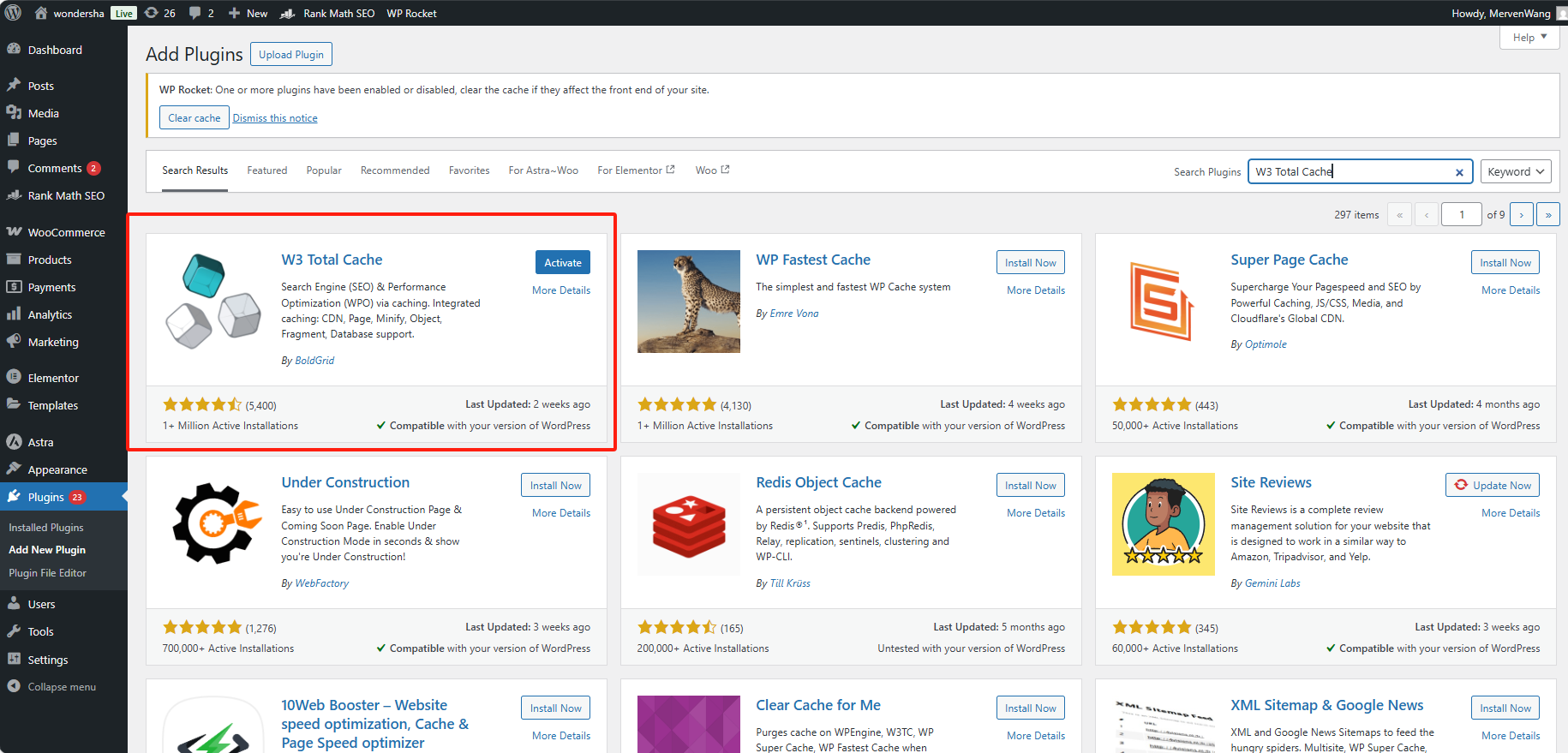Activate the W3 Total Cache plugin
This screenshot has width=1568, height=753.
click(562, 263)
